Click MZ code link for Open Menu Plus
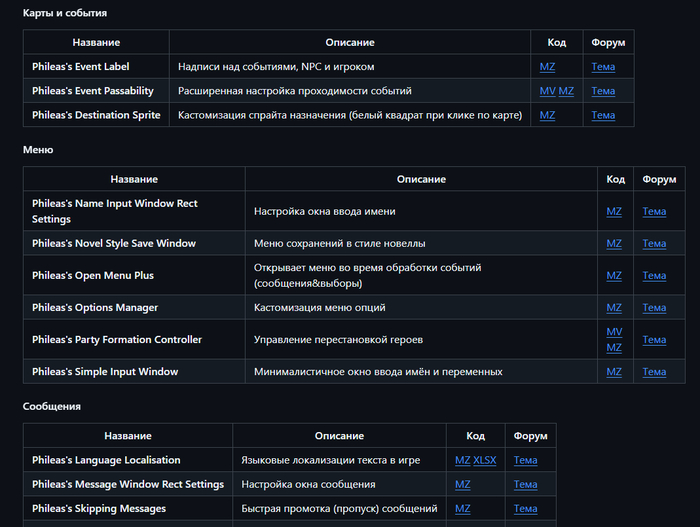The height and width of the screenshot is (527, 700). (x=614, y=275)
